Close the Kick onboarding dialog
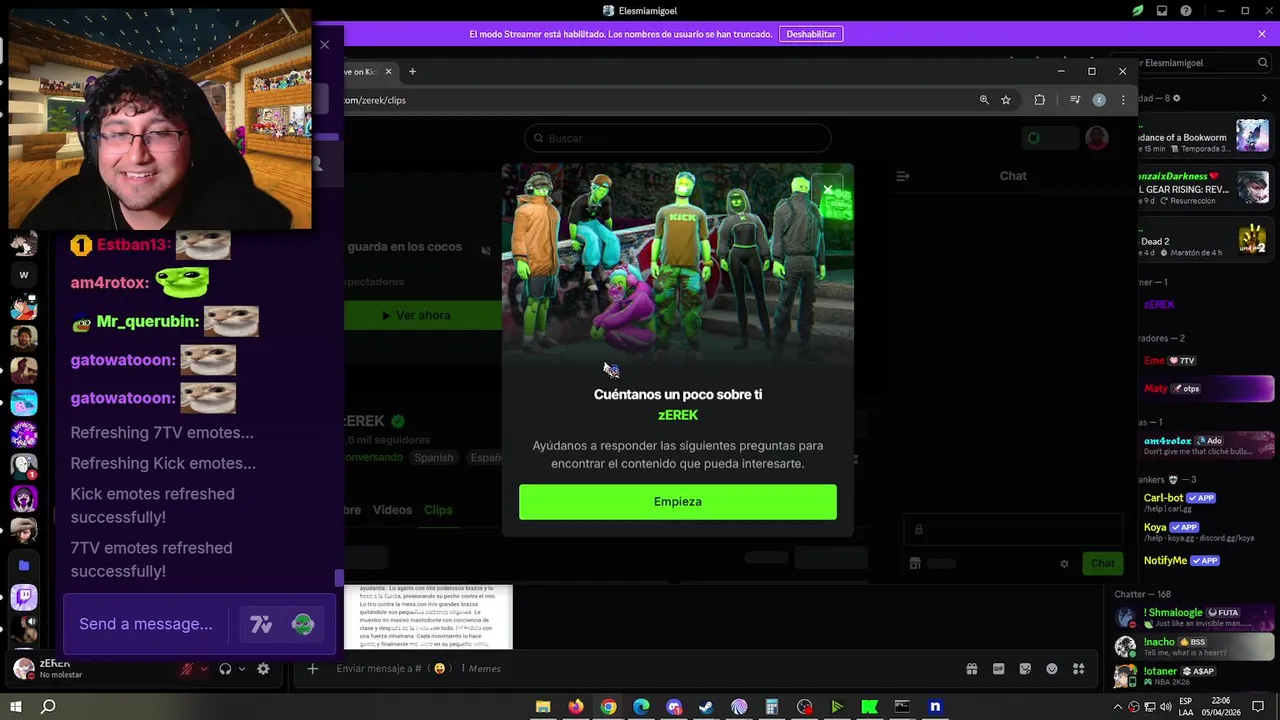Viewport: 1280px width, 720px height. 827,189
